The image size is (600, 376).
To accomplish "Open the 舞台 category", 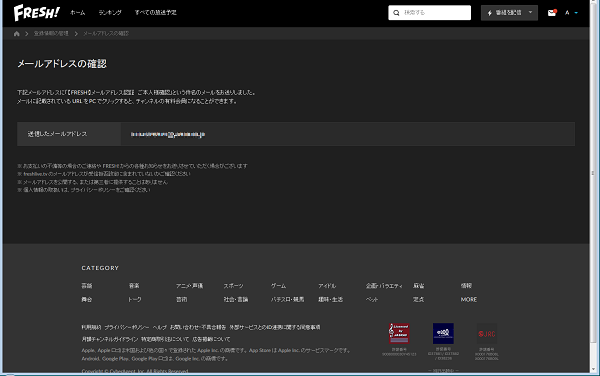I will click(87, 299).
